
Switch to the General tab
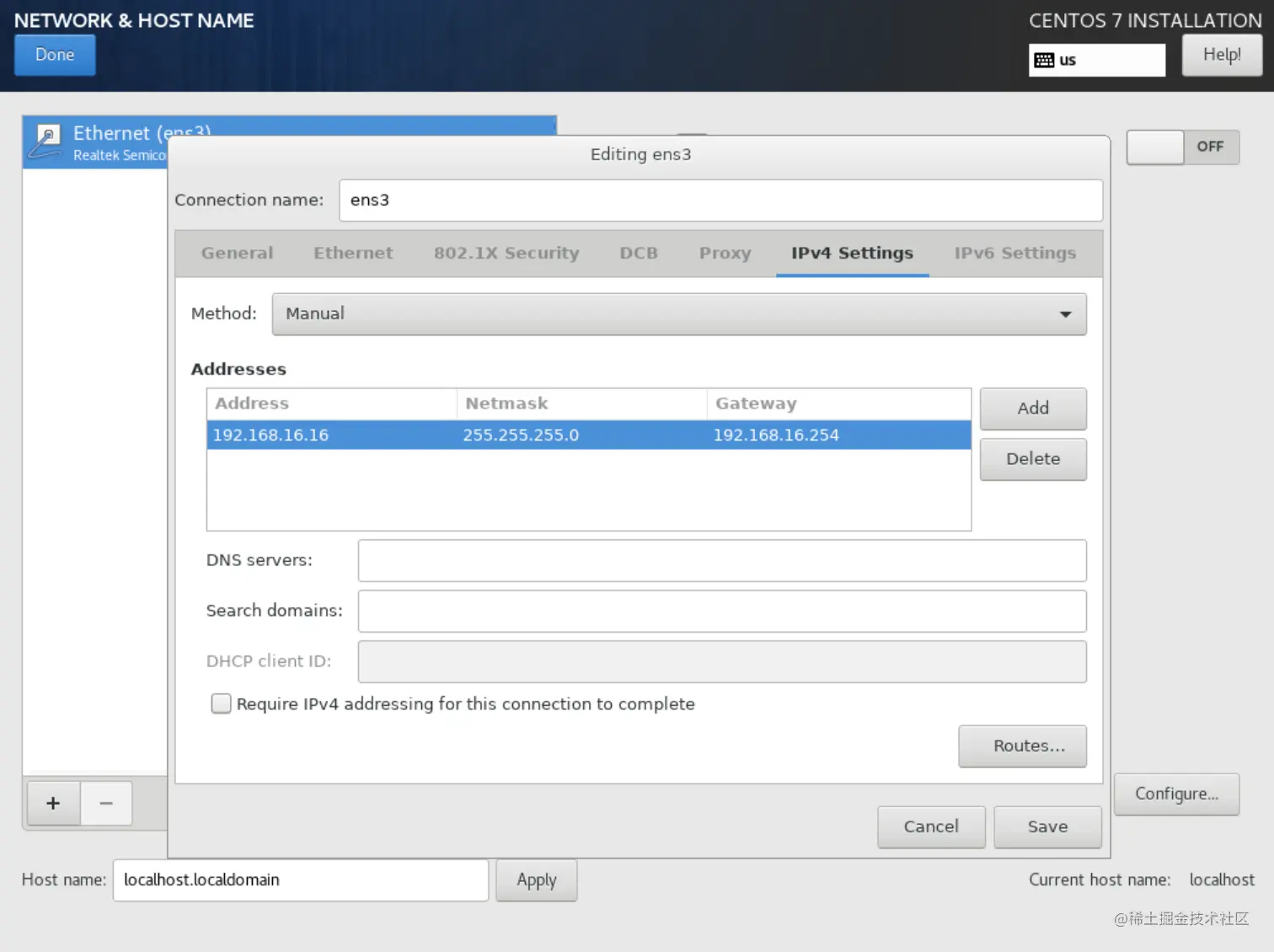click(237, 253)
